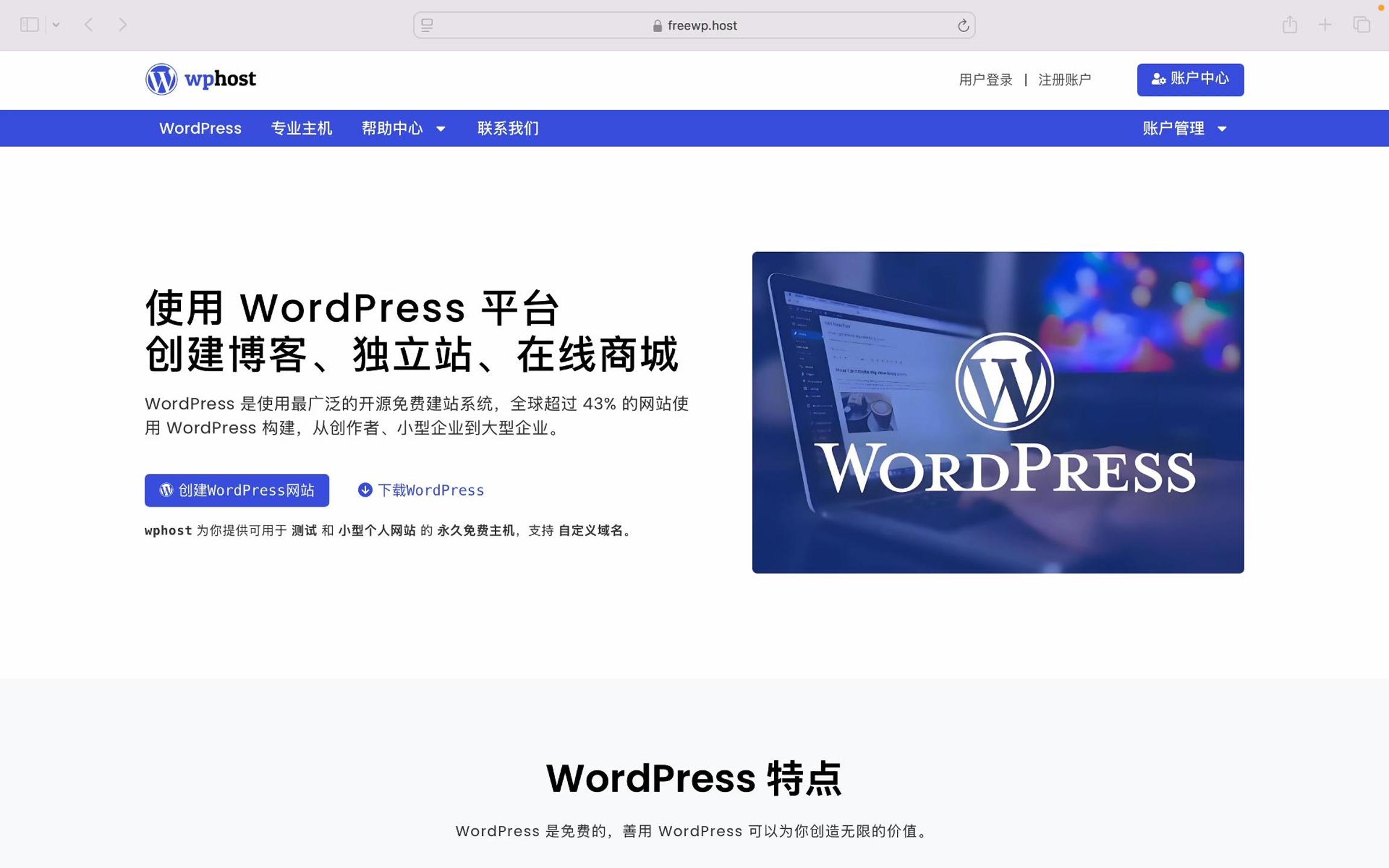Image resolution: width=1389 pixels, height=868 pixels.
Task: Open the page reader icon in address bar
Action: pyautogui.click(x=427, y=25)
